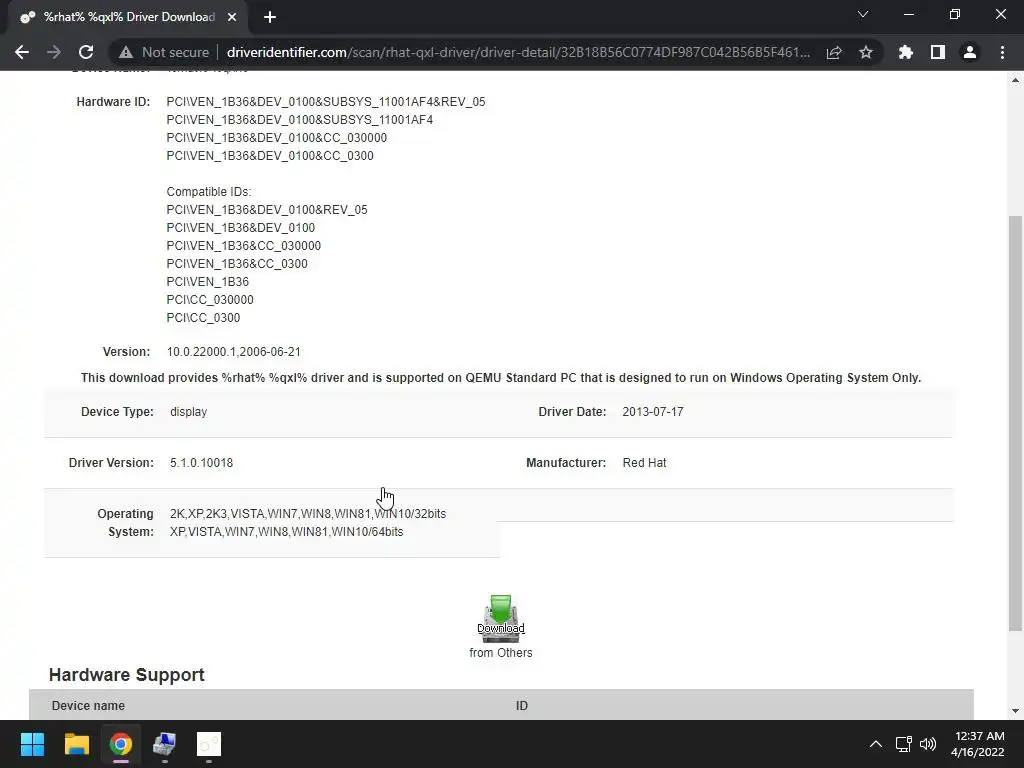Click driver date value 2013-07-17
The image size is (1024, 768).
652,412
